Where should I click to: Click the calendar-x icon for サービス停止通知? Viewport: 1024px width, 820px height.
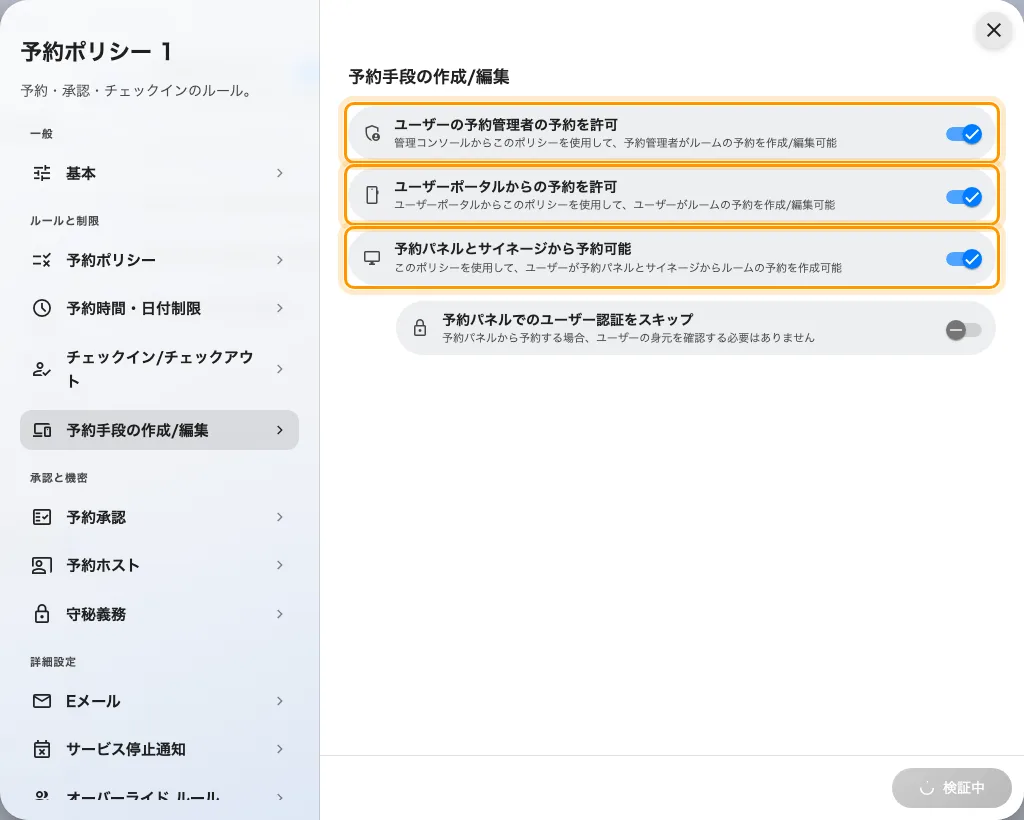pos(42,749)
